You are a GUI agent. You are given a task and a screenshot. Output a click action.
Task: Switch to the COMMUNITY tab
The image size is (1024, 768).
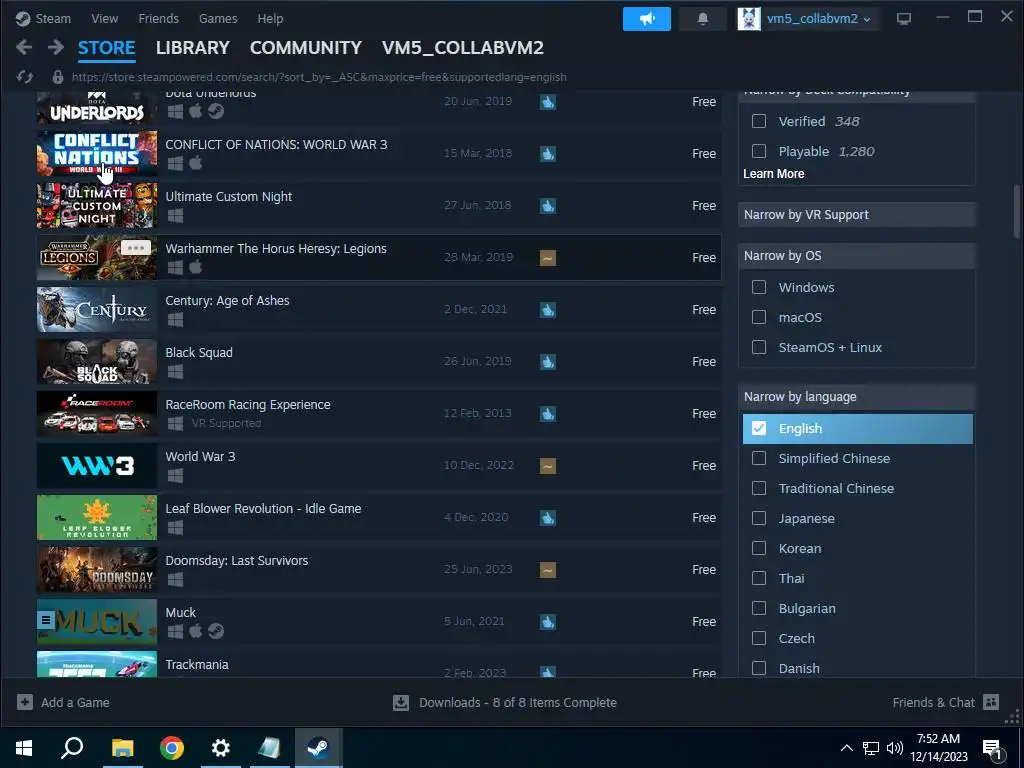(306, 48)
